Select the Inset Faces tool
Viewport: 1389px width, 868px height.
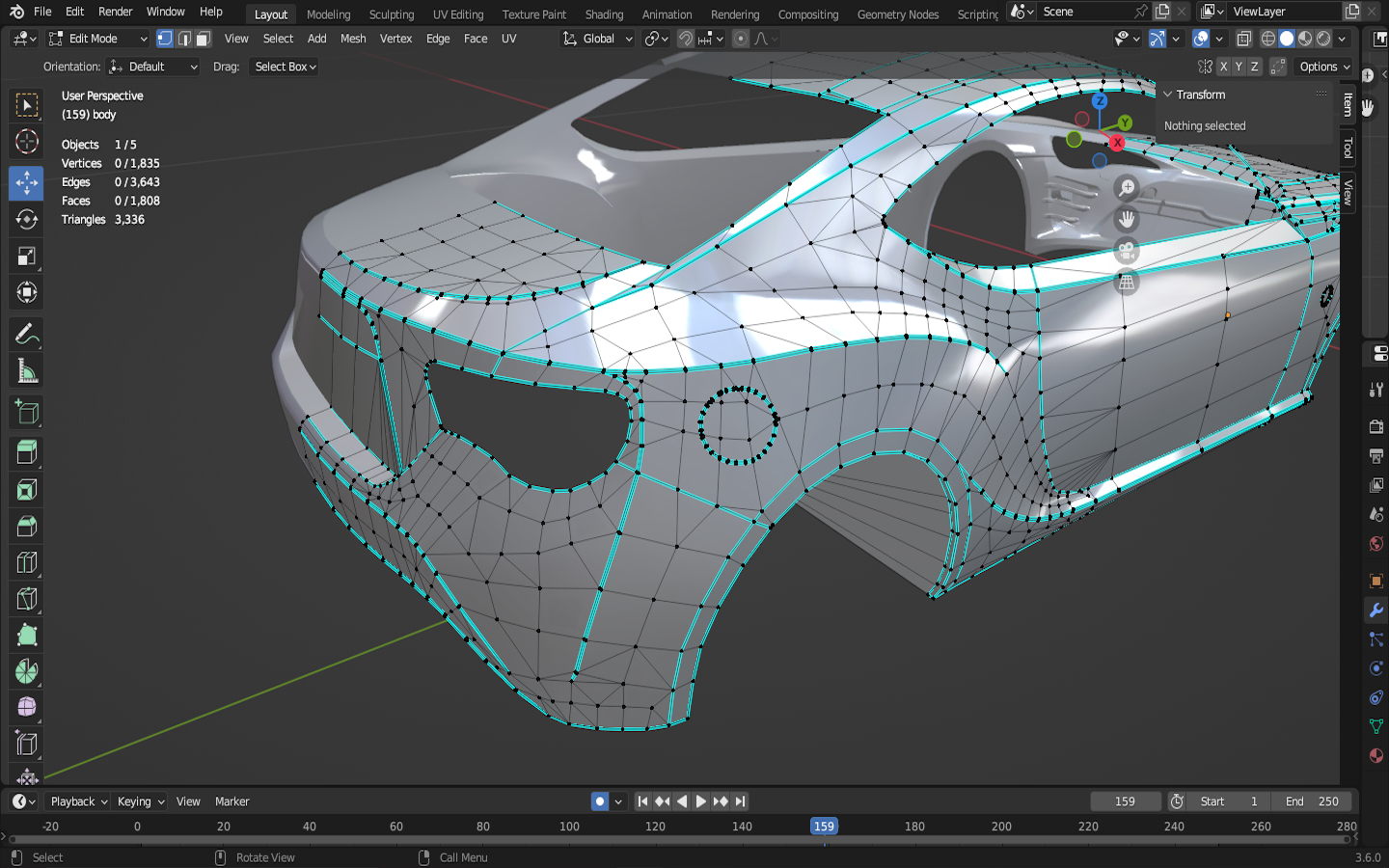coord(26,490)
